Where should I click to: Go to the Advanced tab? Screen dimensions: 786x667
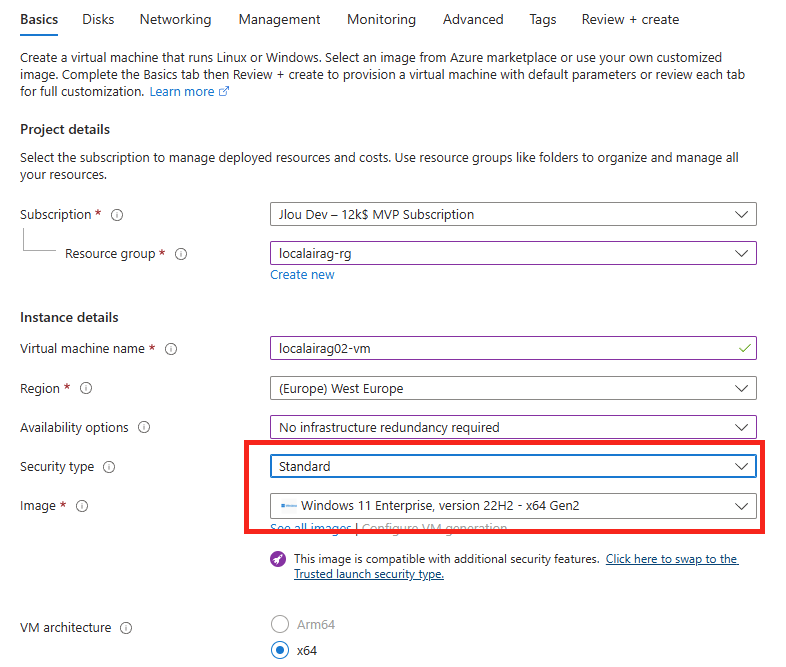tap(473, 20)
